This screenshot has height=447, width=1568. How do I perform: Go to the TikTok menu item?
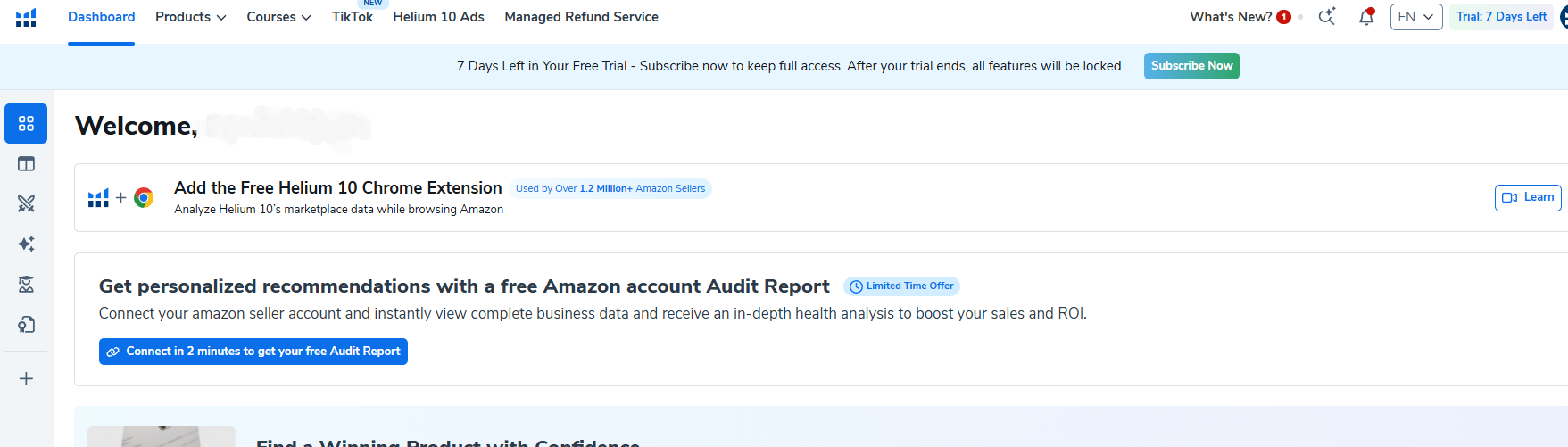click(353, 17)
